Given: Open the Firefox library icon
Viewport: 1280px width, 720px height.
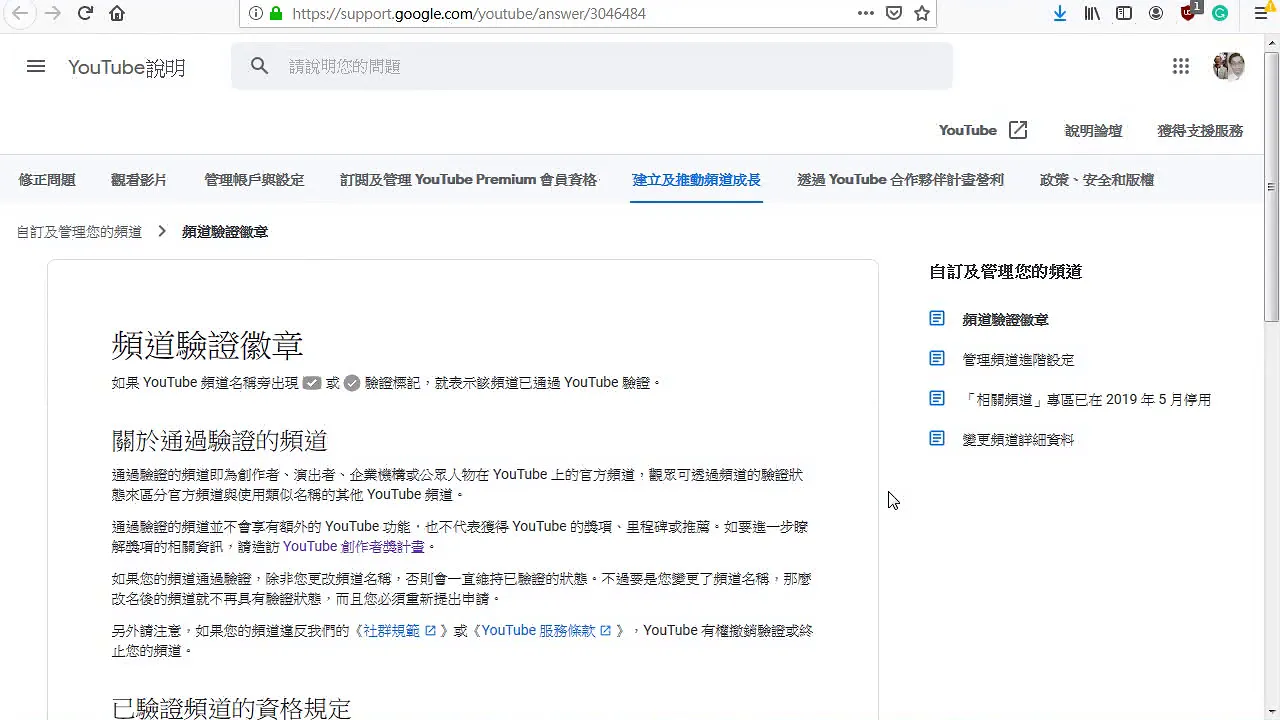Looking at the screenshot, I should 1092,13.
